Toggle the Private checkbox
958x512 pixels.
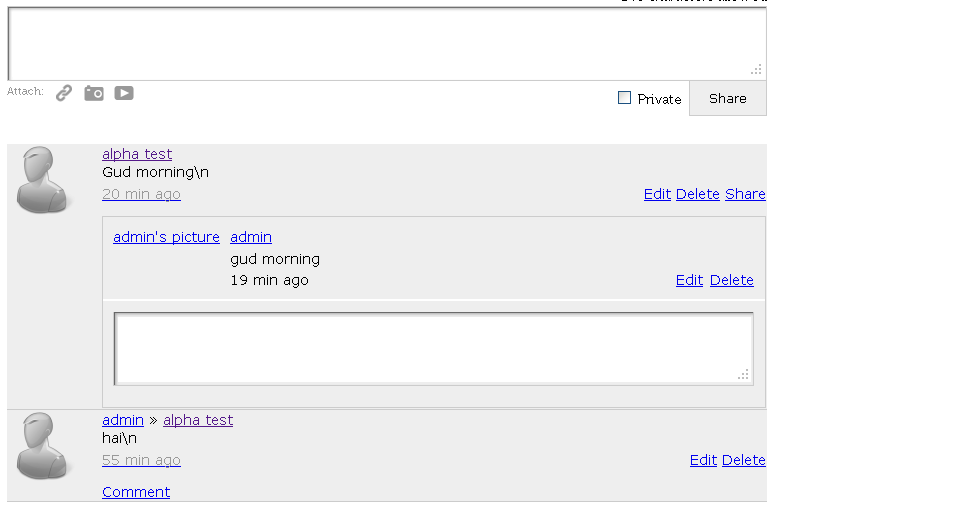(624, 98)
